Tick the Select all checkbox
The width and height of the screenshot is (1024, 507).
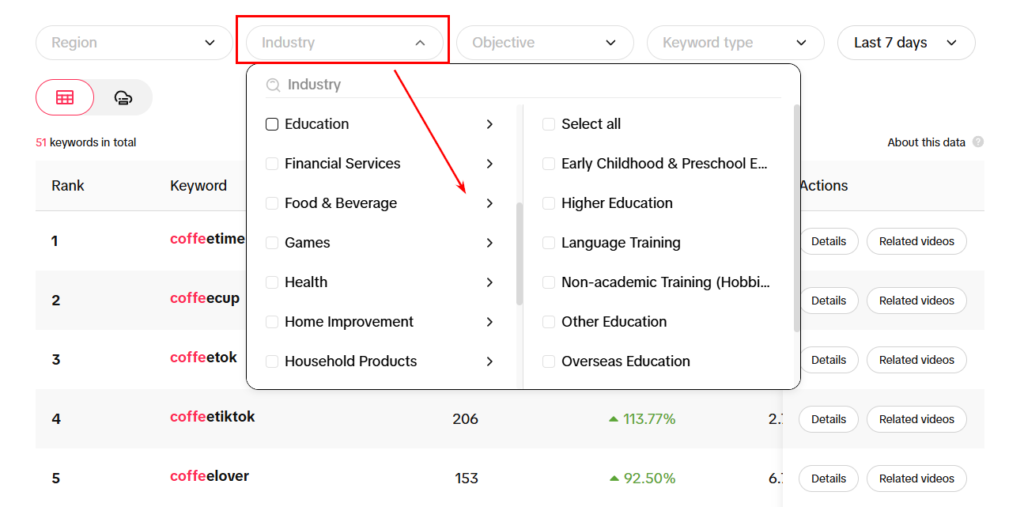[x=549, y=124]
